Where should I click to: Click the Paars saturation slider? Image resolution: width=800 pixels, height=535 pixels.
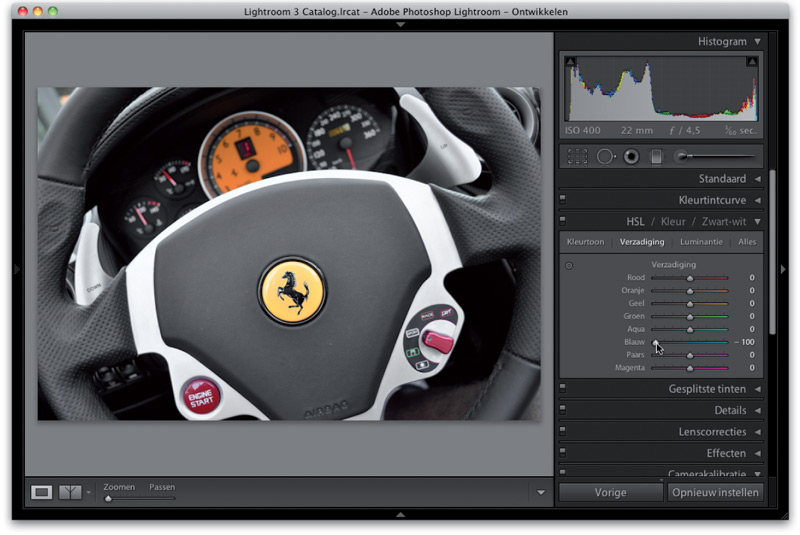(689, 355)
